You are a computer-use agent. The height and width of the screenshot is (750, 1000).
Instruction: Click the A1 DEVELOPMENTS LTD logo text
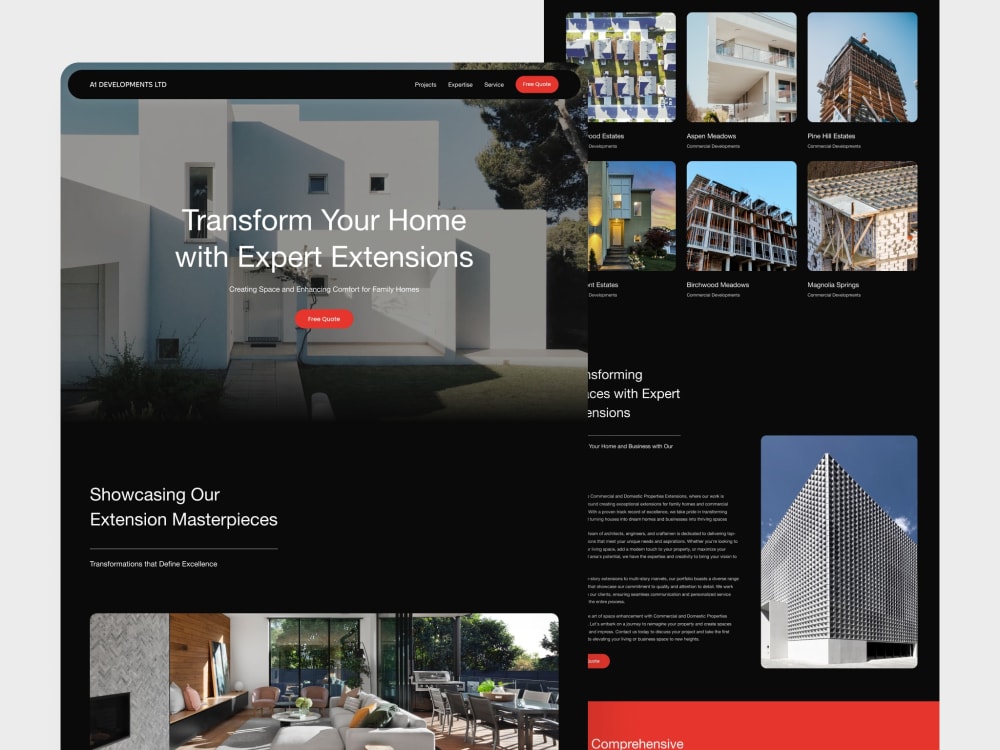128,84
